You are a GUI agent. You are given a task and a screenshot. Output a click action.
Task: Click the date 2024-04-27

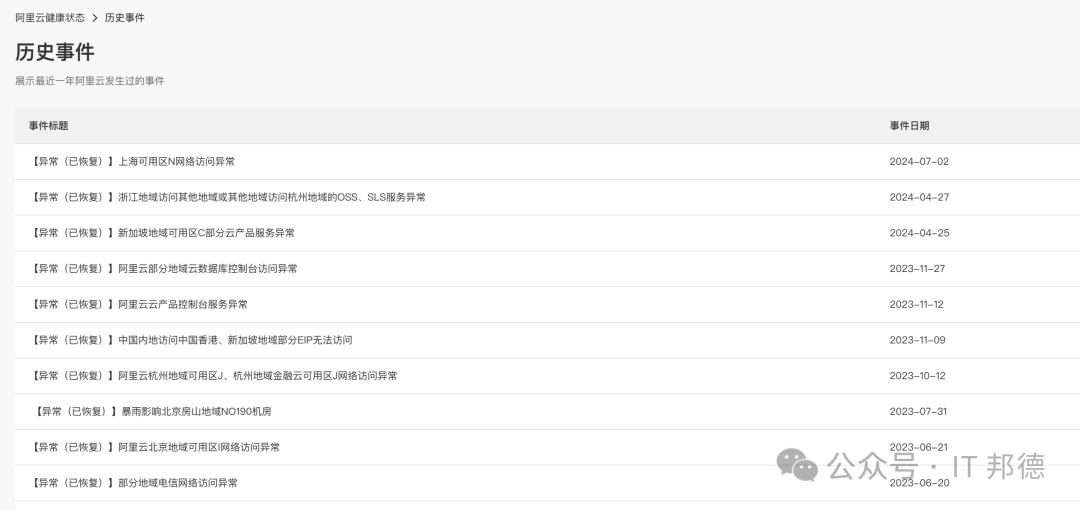pyautogui.click(x=919, y=197)
